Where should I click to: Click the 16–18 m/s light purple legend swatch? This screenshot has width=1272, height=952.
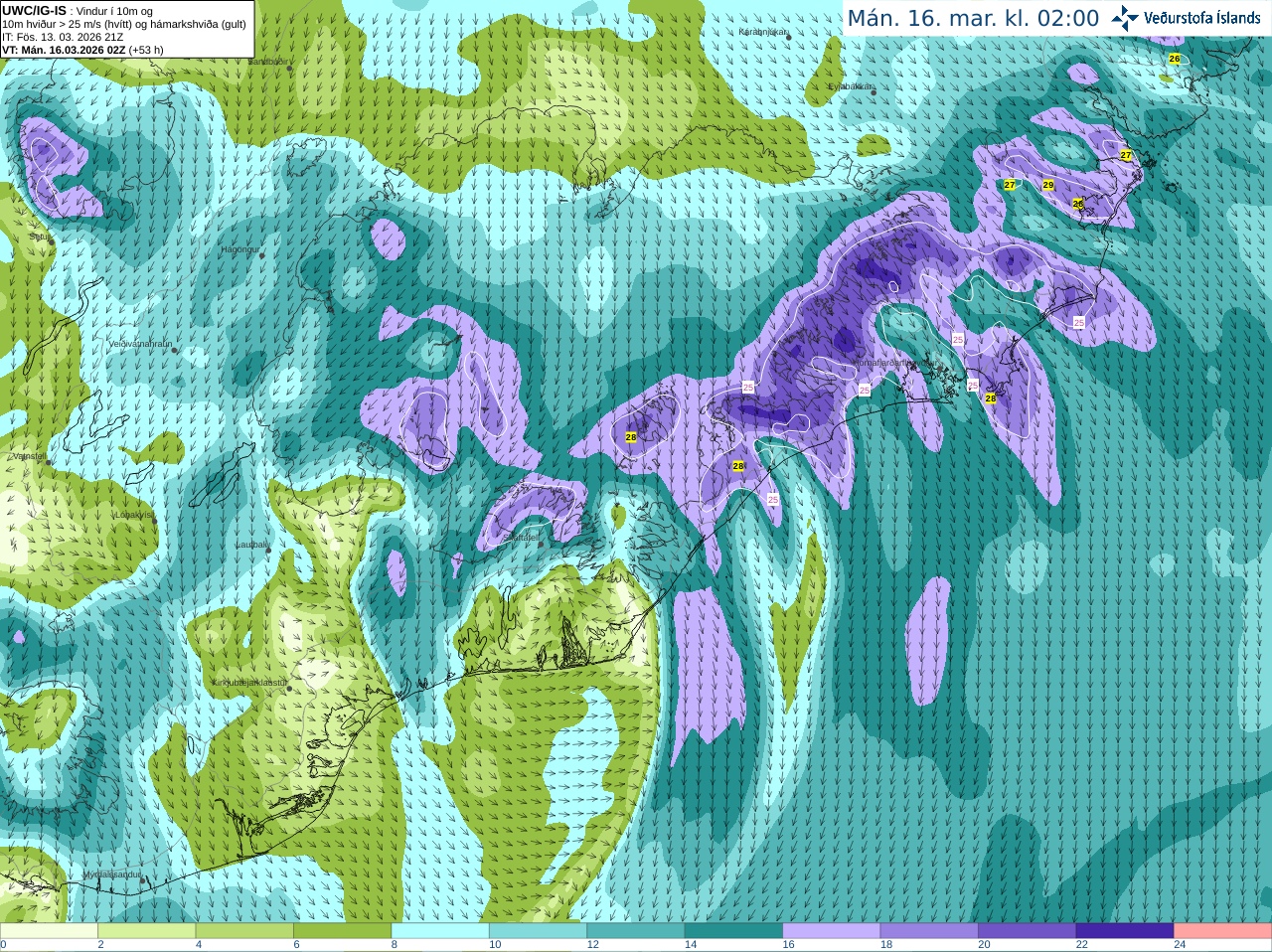point(832,931)
